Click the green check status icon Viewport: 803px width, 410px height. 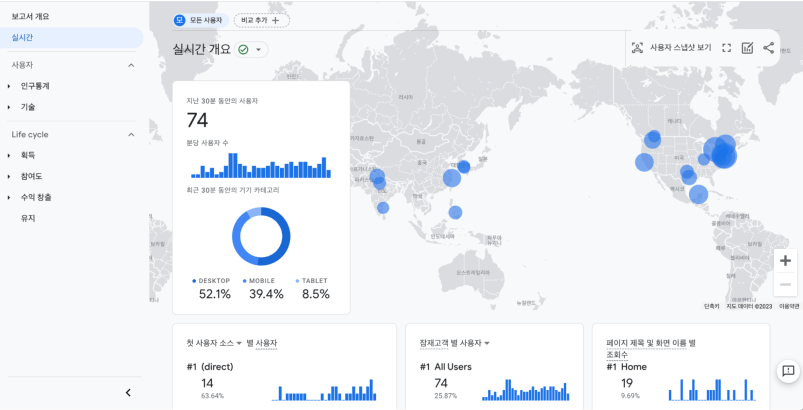[243, 50]
